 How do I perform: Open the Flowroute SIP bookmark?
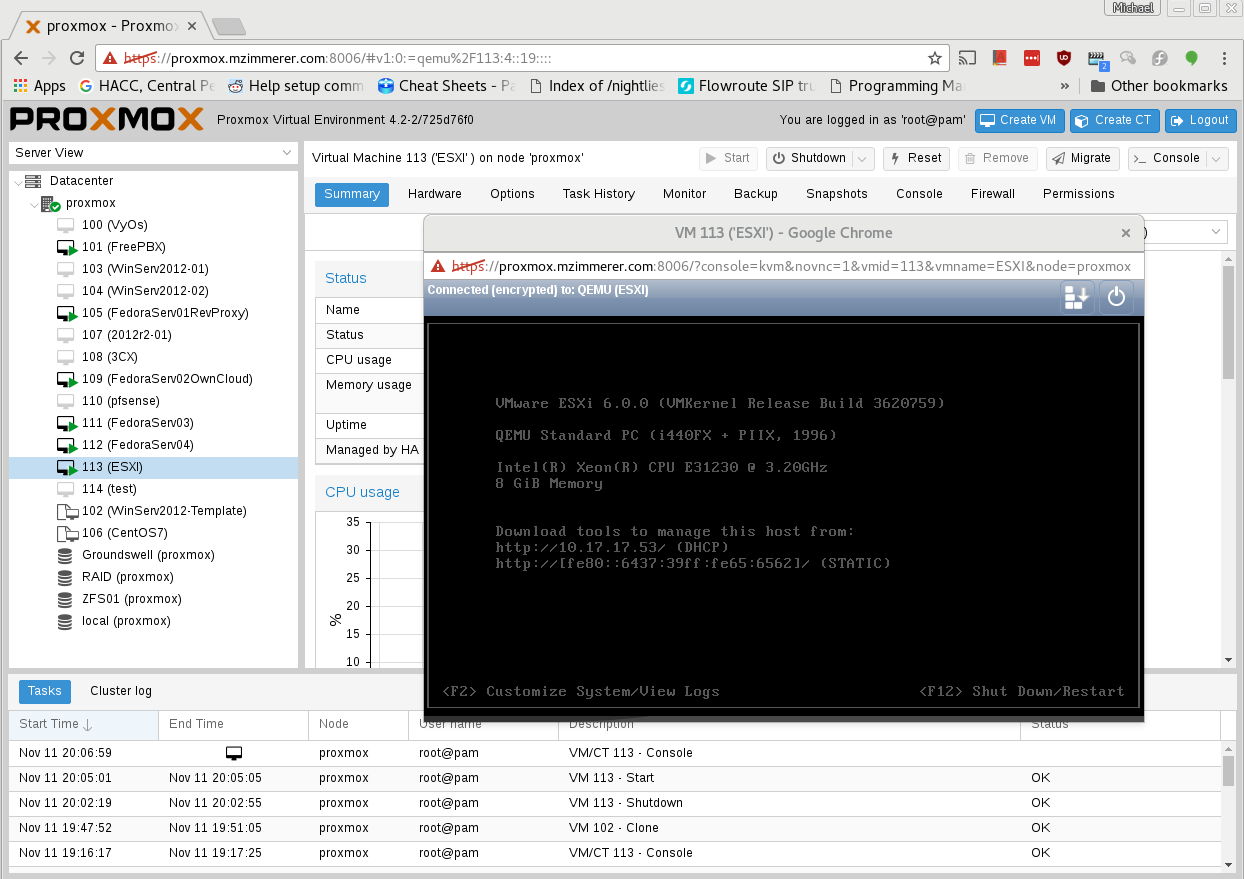click(x=747, y=86)
